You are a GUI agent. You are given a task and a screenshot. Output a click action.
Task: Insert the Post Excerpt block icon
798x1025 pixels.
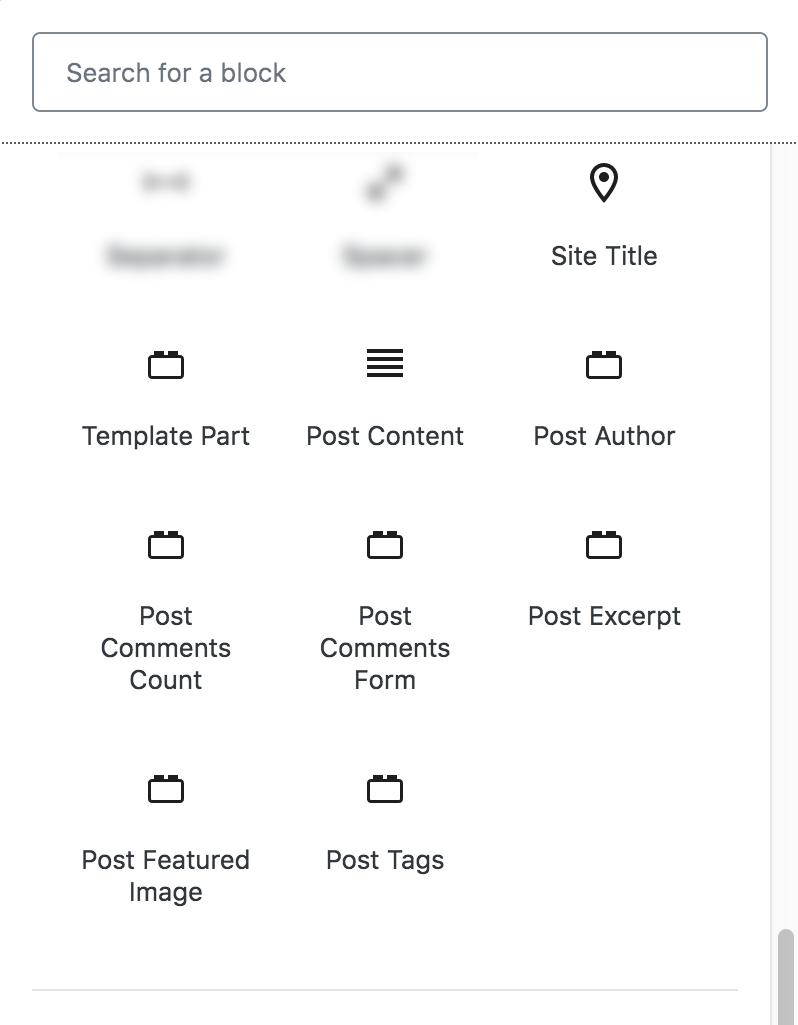[604, 545]
